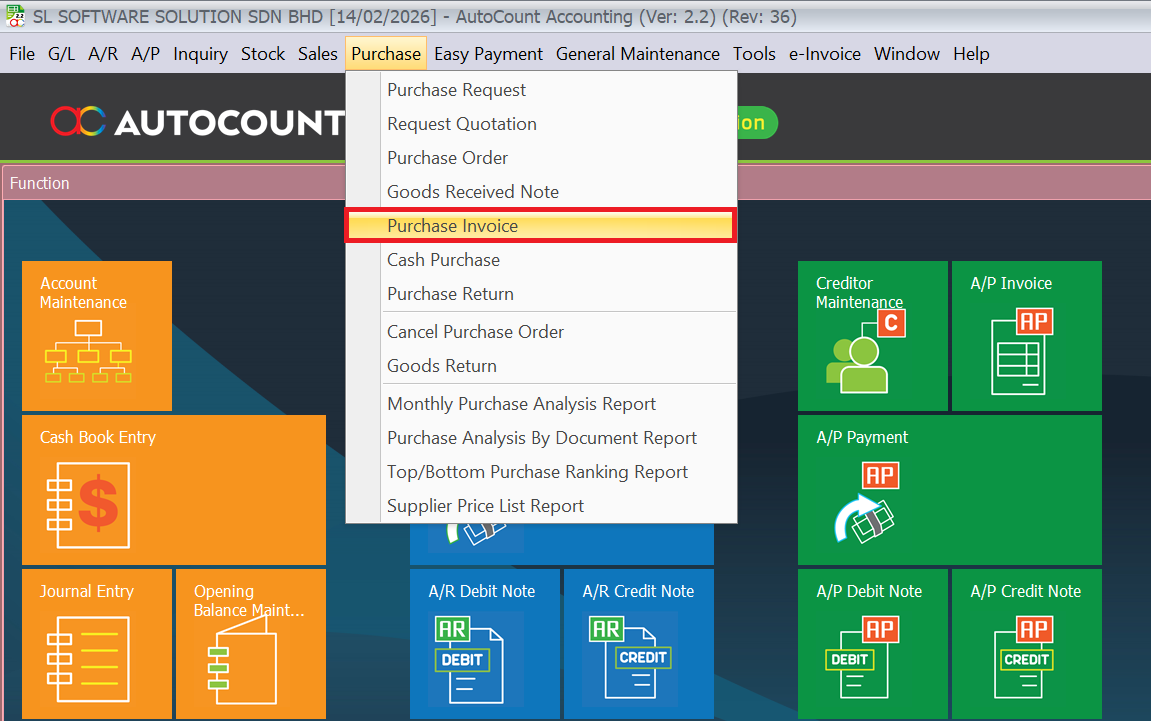1151x721 pixels.
Task: Open the e-Invoice menu
Action: pos(824,54)
